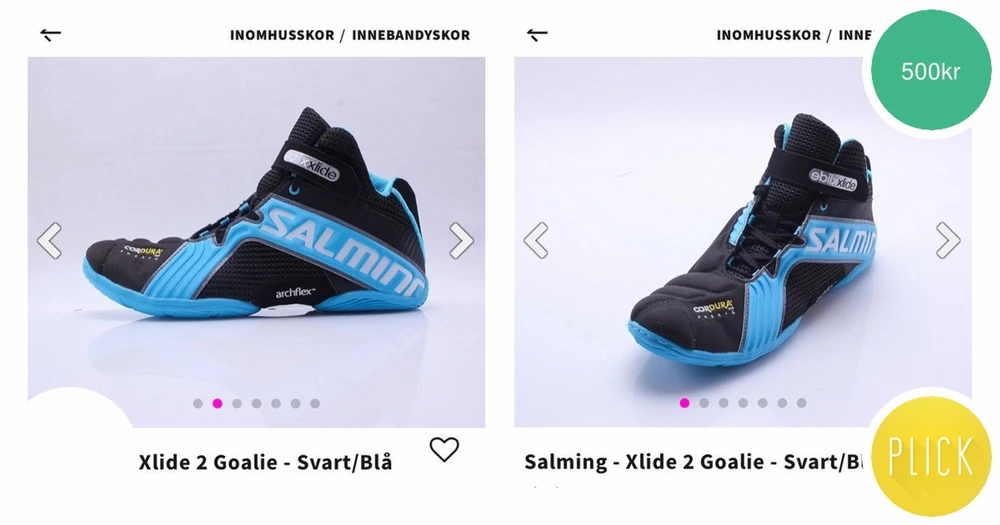Open INNEBANDYSKOR breadcrumb in left panel

coord(411,35)
